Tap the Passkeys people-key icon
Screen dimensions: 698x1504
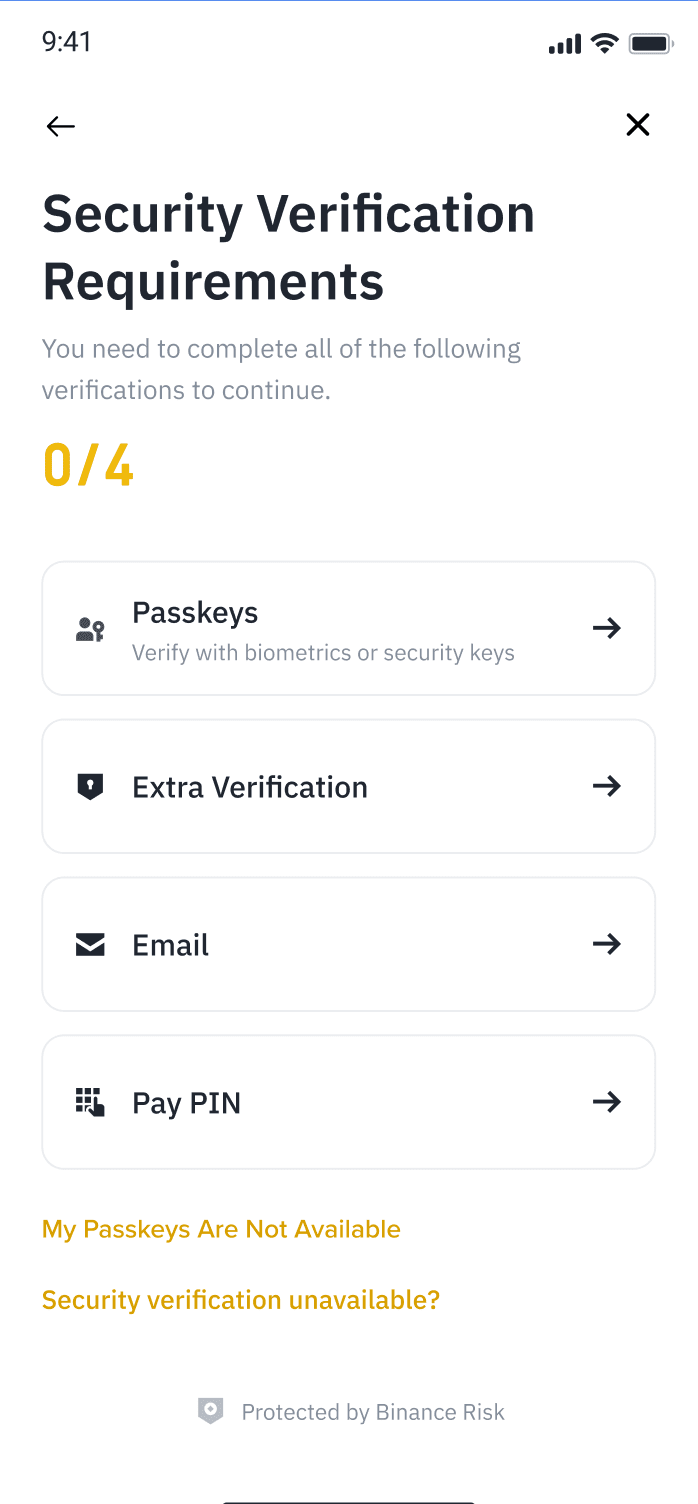[x=90, y=629]
